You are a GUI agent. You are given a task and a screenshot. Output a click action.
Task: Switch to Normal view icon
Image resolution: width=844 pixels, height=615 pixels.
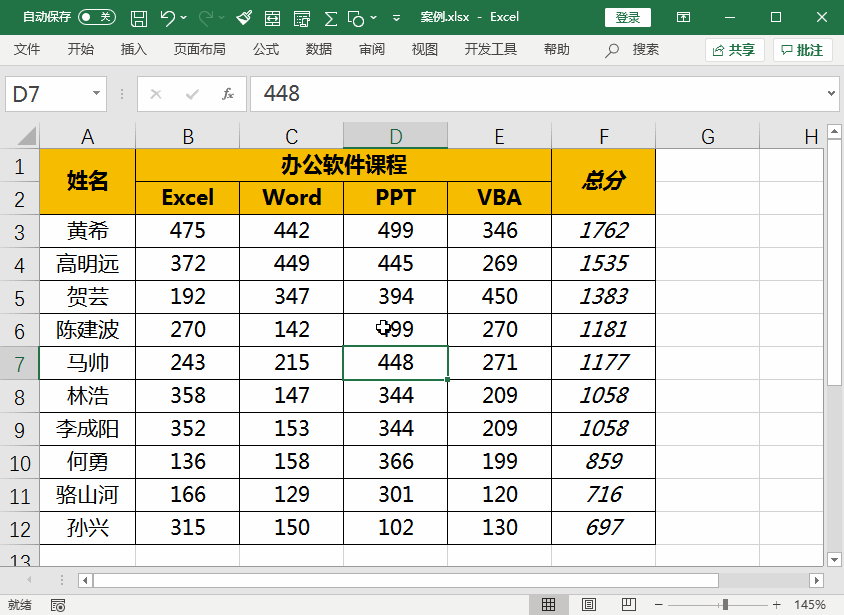click(548, 605)
